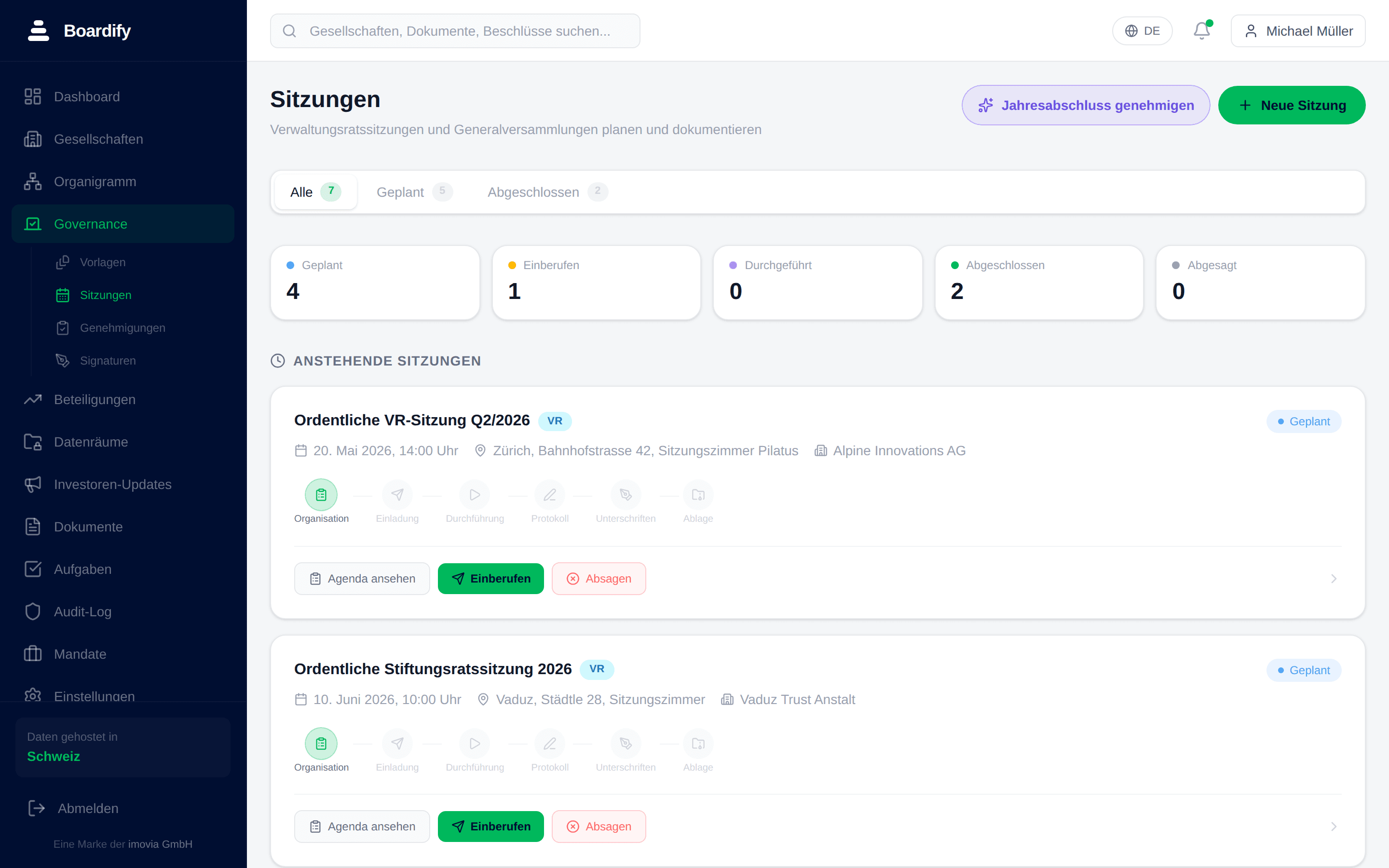The height and width of the screenshot is (868, 1389).
Task: Select Sitzungen under Governance
Action: (138, 295)
